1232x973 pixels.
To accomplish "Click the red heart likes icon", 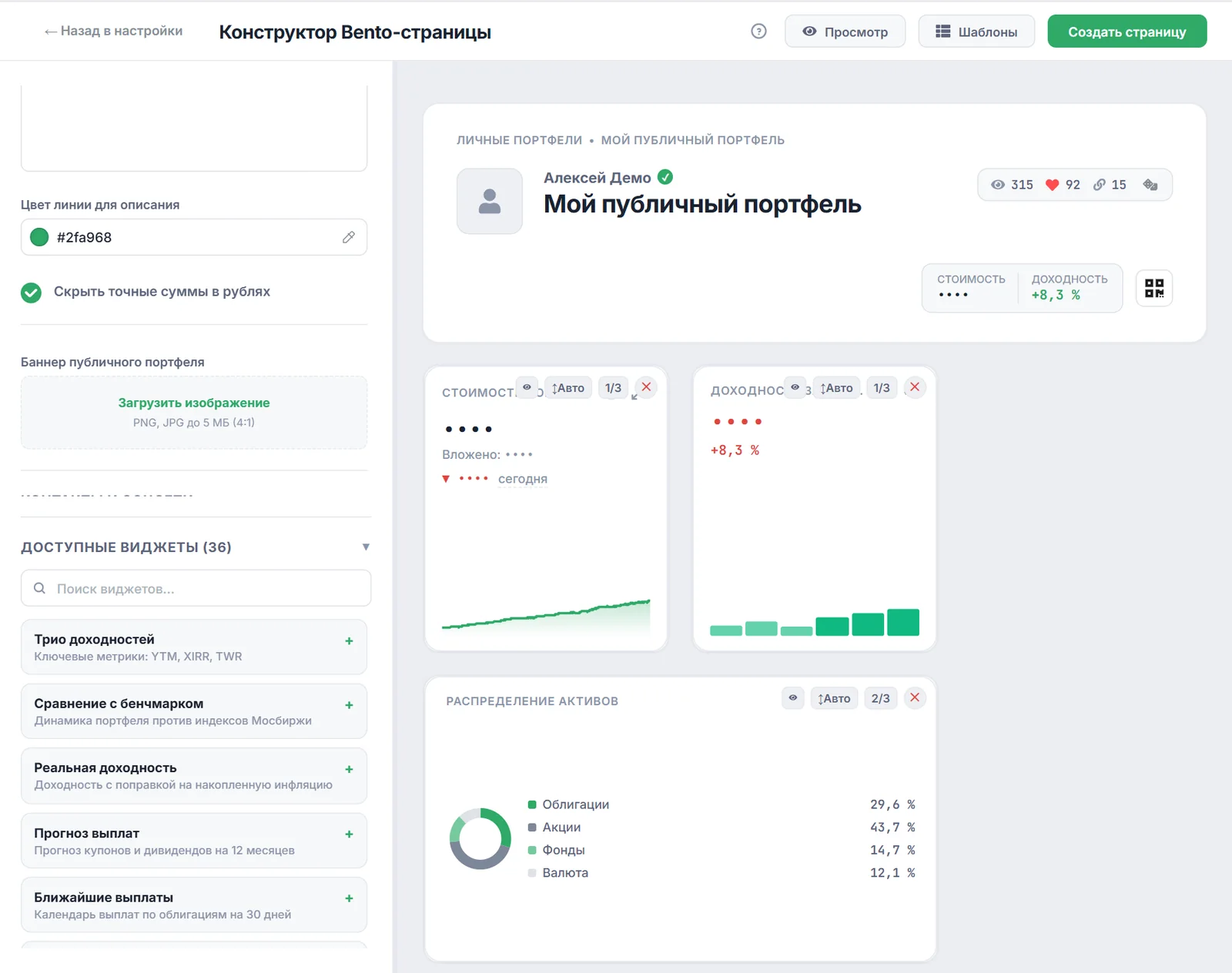I will tap(1052, 185).
